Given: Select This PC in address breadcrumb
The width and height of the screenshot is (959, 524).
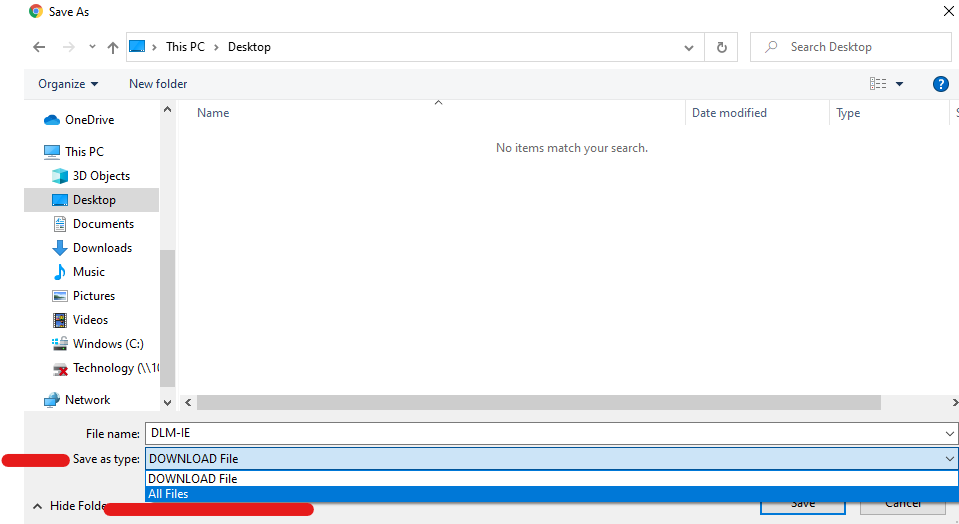Looking at the screenshot, I should 185,47.
